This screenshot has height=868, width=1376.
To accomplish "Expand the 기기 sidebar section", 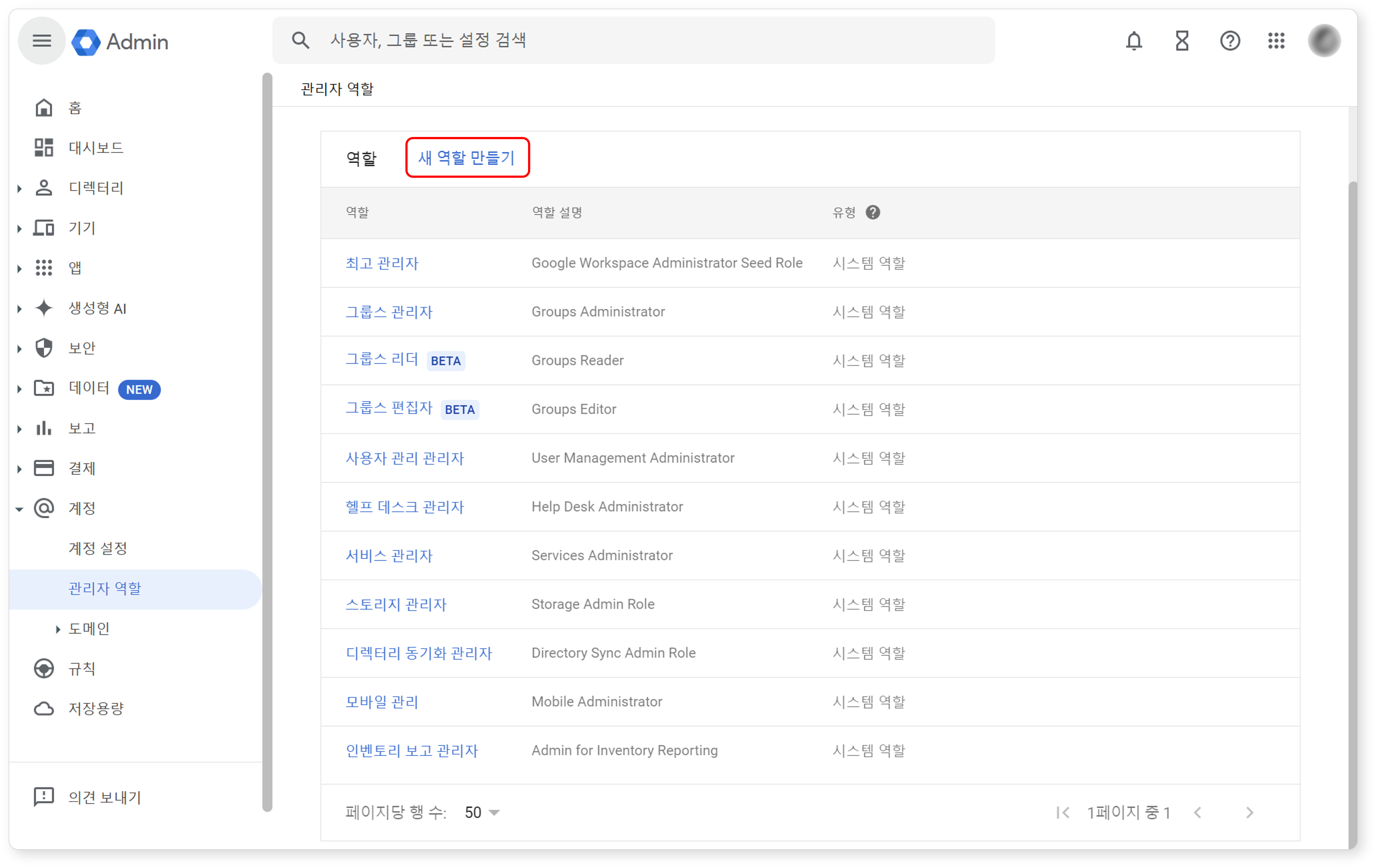I will 19,228.
